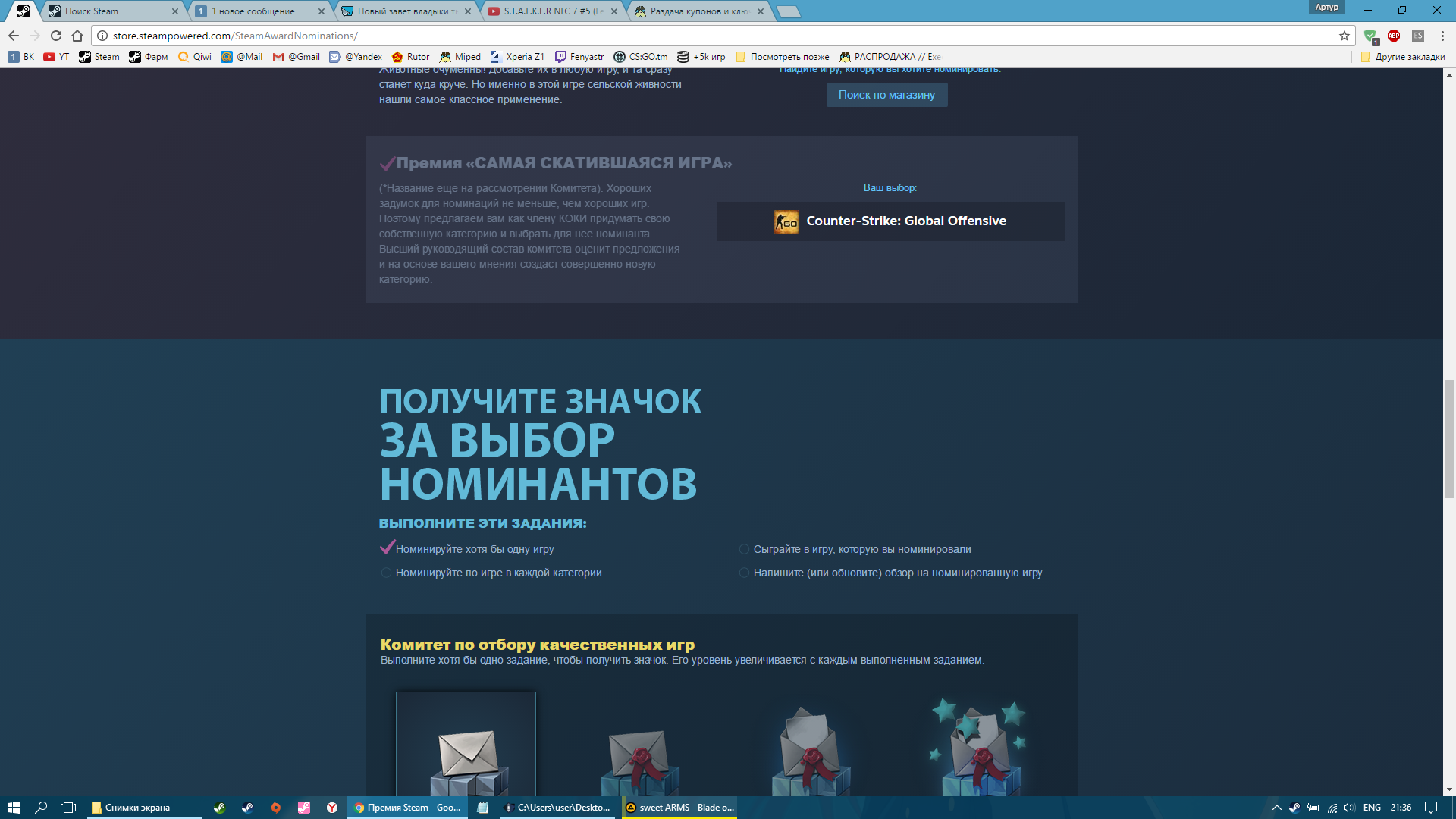Viewport: 1456px width, 819px height.
Task: Click the address bar URL field
Action: click(x=720, y=36)
